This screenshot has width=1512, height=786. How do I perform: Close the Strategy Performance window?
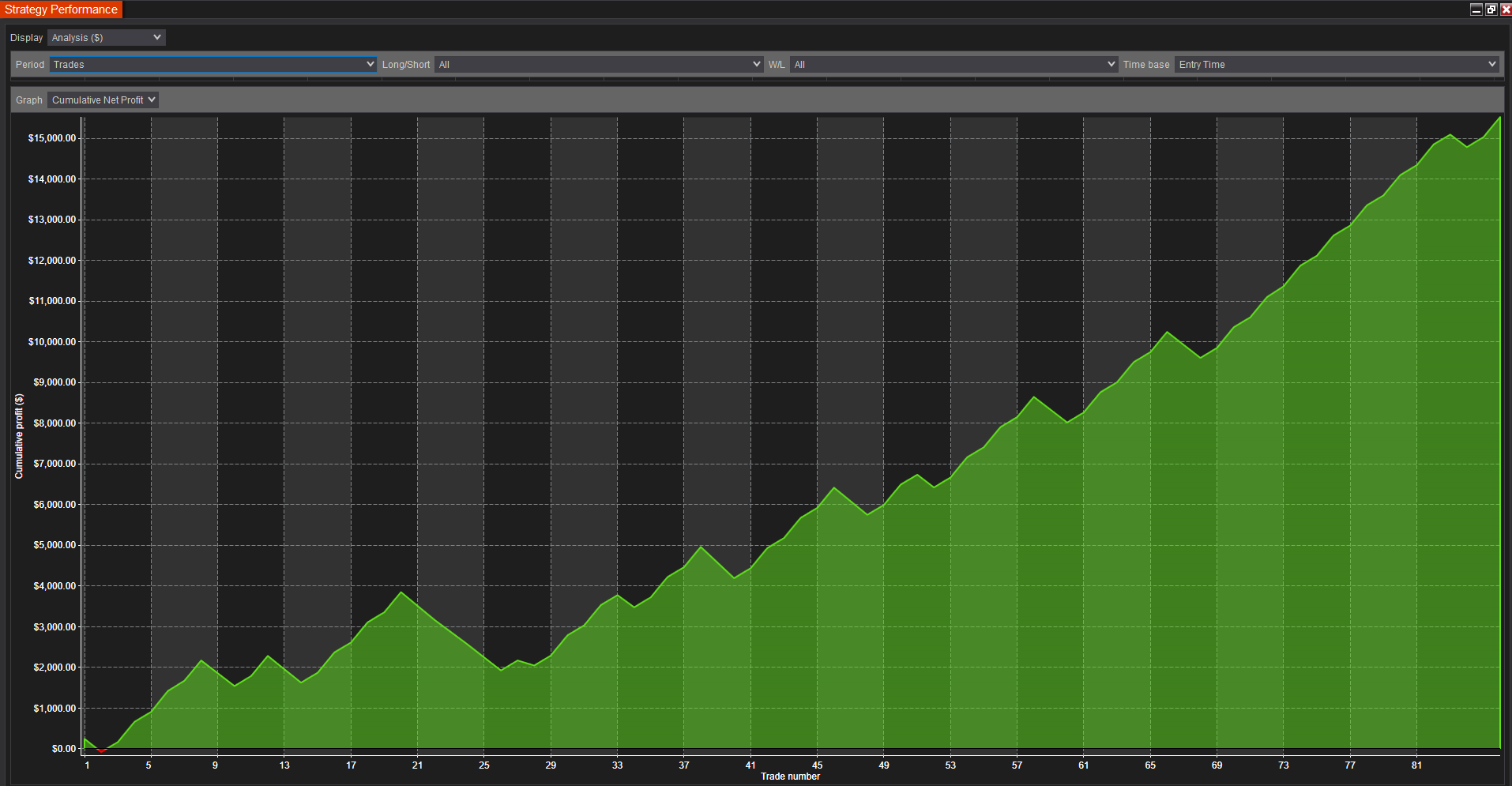click(1505, 9)
